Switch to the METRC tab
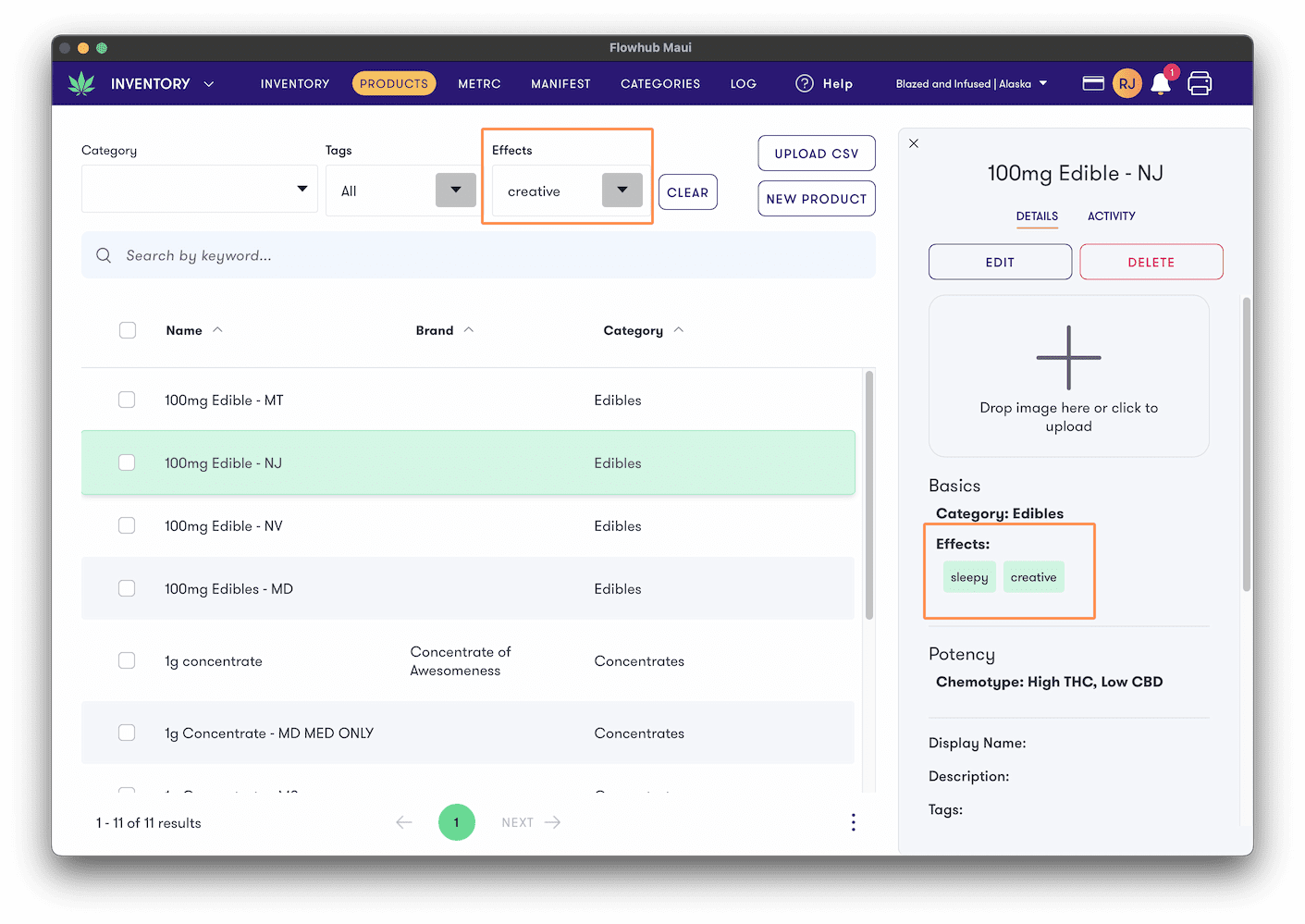The width and height of the screenshot is (1305, 924). pyautogui.click(x=479, y=83)
